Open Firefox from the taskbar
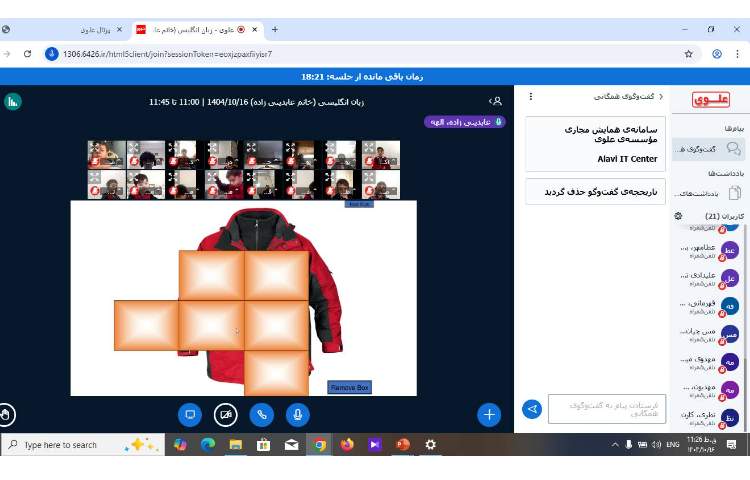 click(347, 445)
